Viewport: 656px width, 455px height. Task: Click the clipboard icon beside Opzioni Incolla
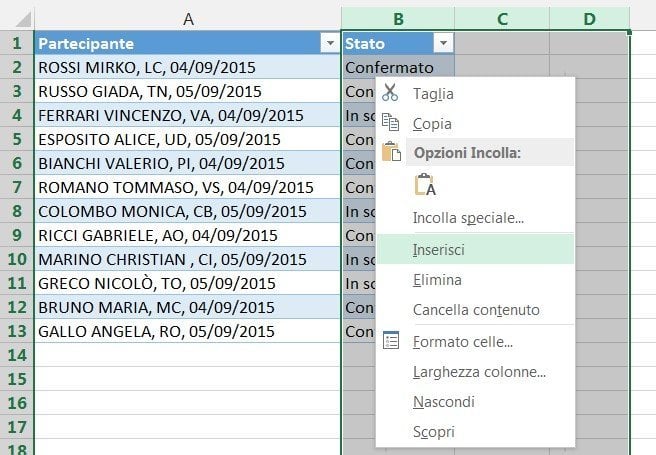391,151
